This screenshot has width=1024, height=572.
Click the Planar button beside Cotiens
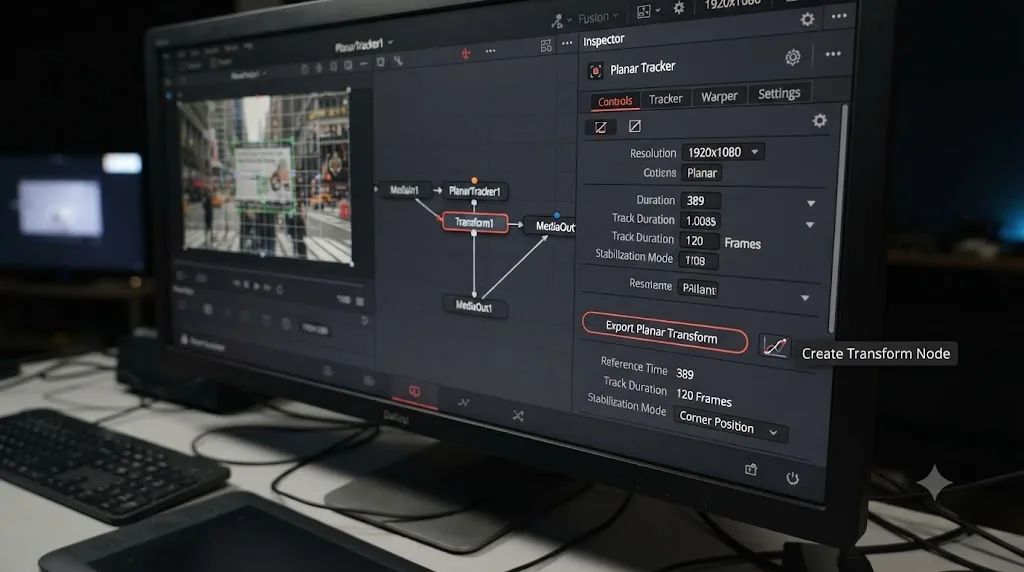(x=702, y=173)
